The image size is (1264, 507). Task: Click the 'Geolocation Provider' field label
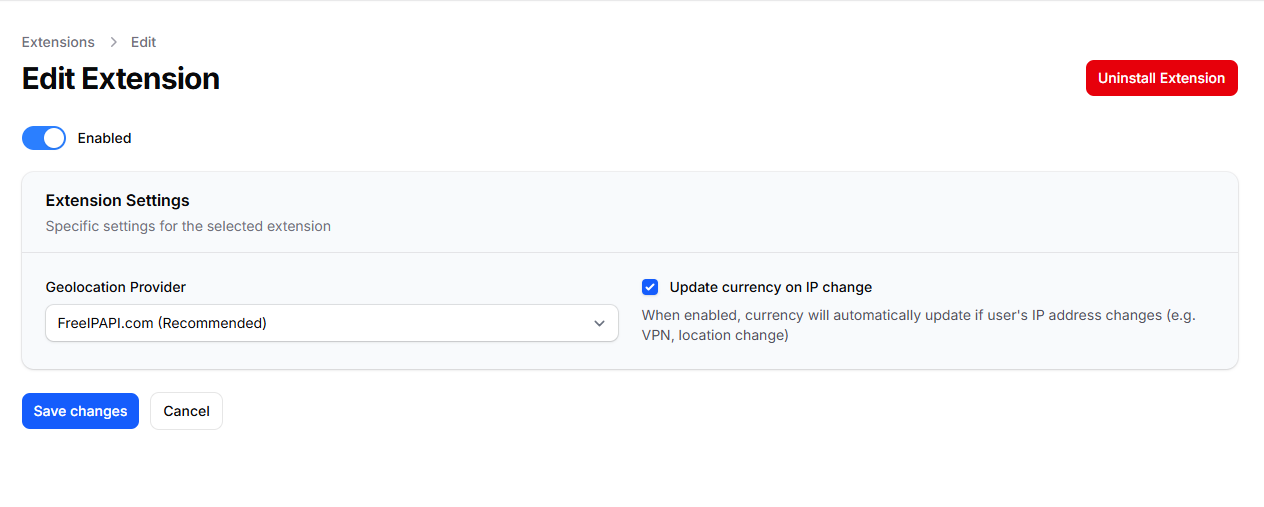click(116, 287)
